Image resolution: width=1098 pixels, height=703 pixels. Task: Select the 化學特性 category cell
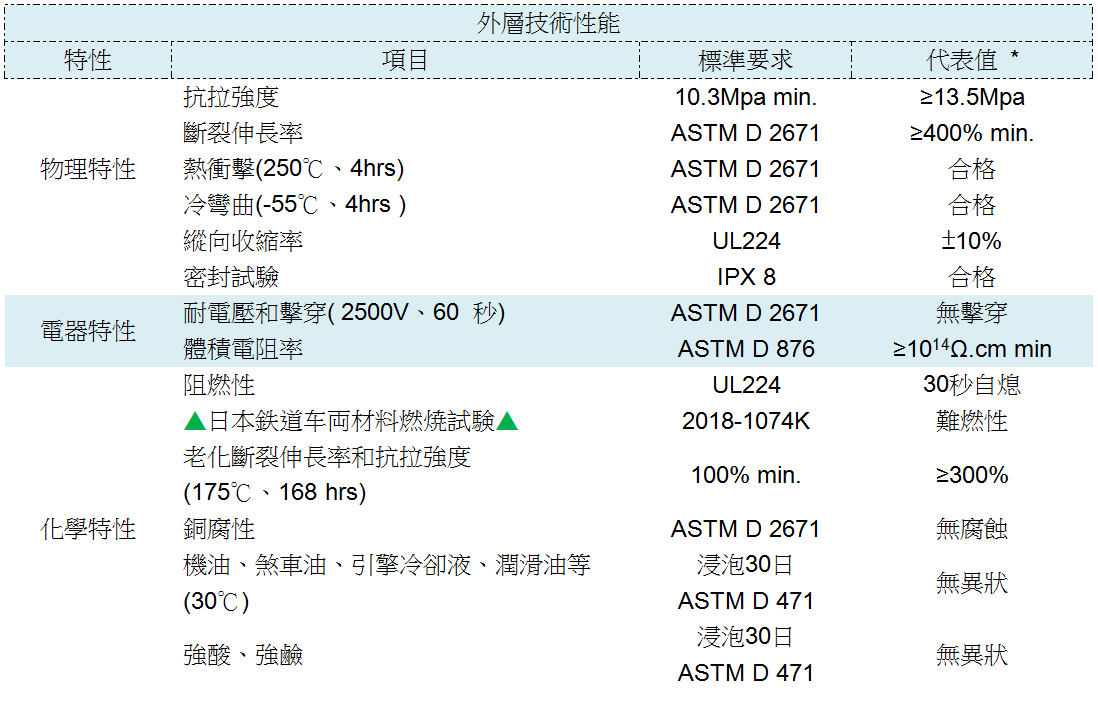pyautogui.click(x=88, y=529)
